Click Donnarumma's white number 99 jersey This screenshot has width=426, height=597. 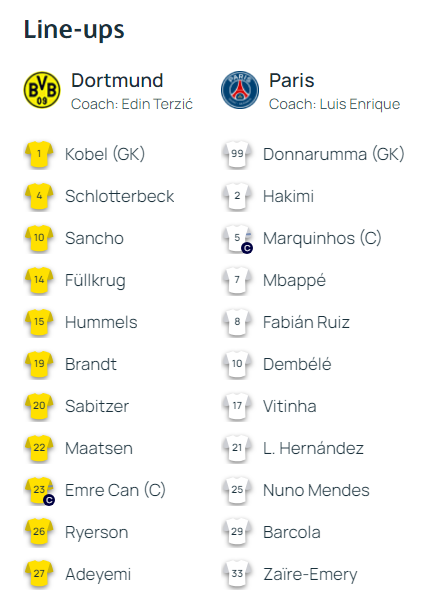(237, 154)
